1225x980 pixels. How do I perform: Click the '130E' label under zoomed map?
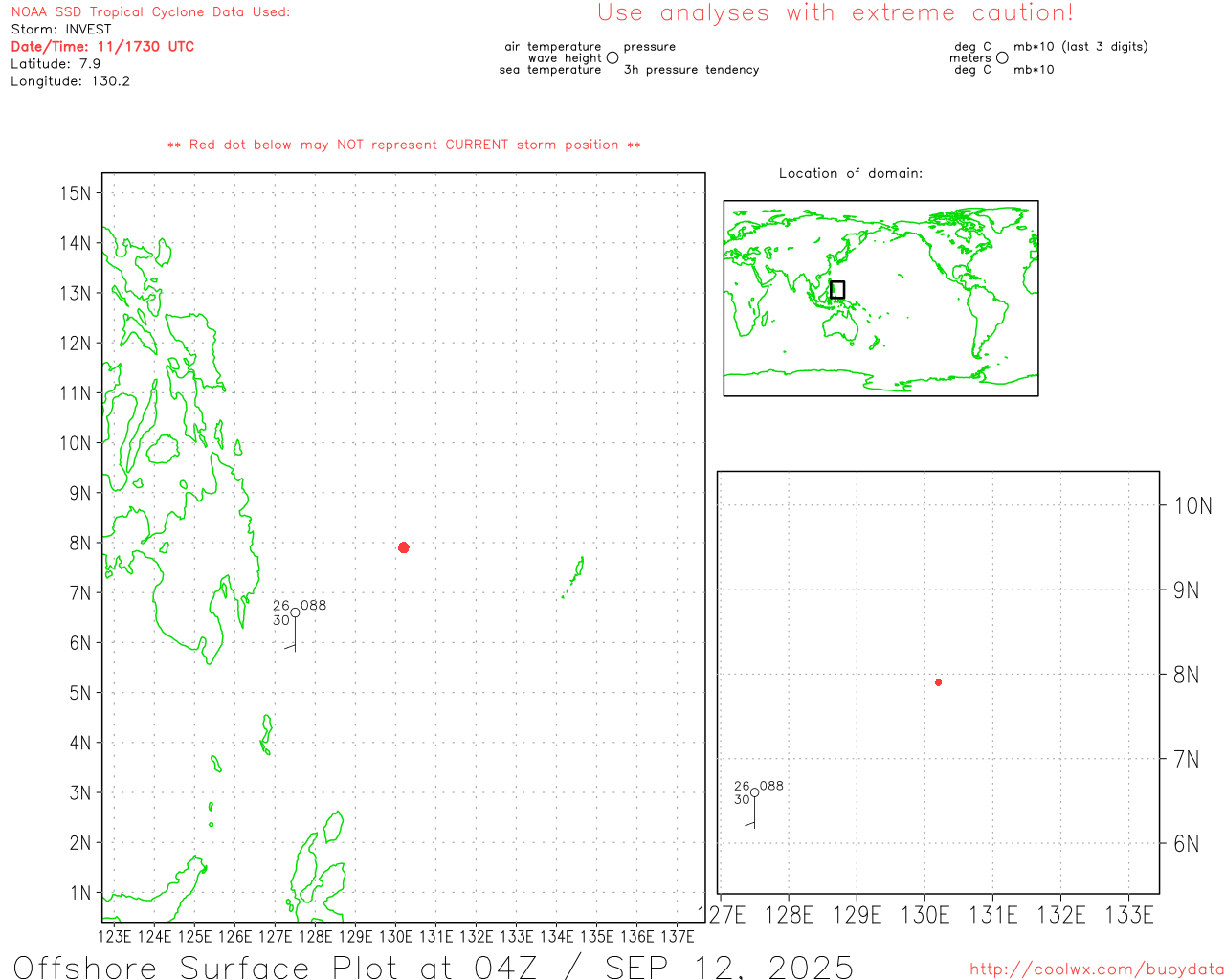pos(924,915)
